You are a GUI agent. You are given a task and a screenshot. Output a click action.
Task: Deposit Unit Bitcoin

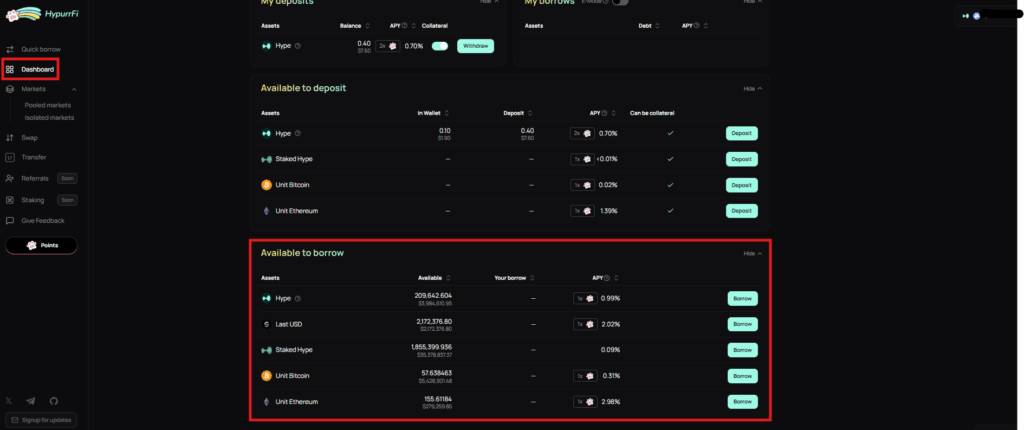coord(742,186)
